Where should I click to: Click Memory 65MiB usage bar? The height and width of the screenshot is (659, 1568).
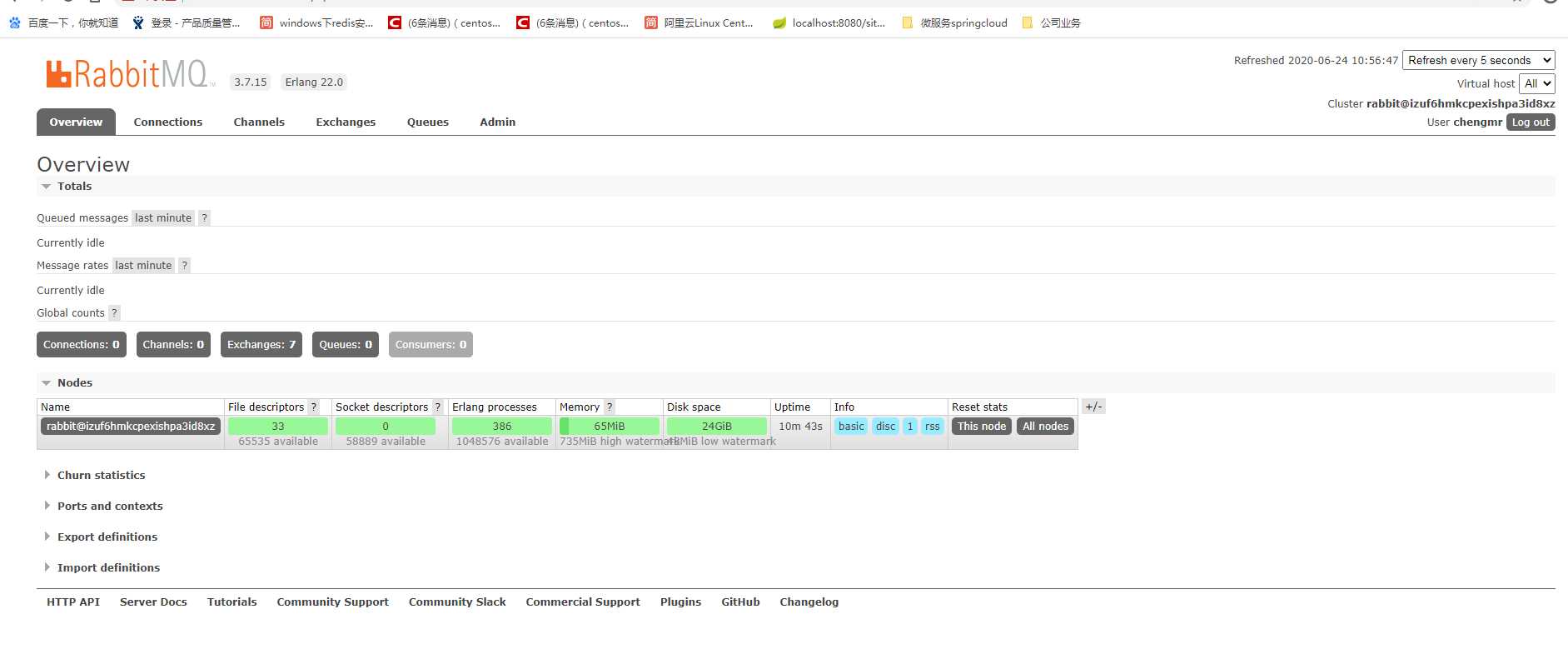[610, 427]
